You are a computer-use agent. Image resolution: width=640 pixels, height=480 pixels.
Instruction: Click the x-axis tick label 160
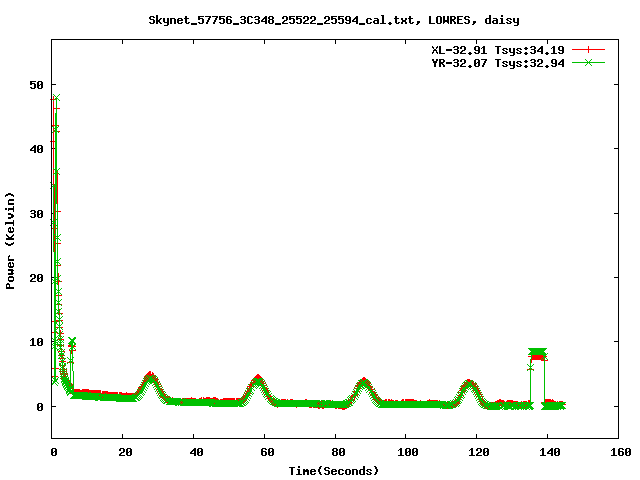point(621,452)
